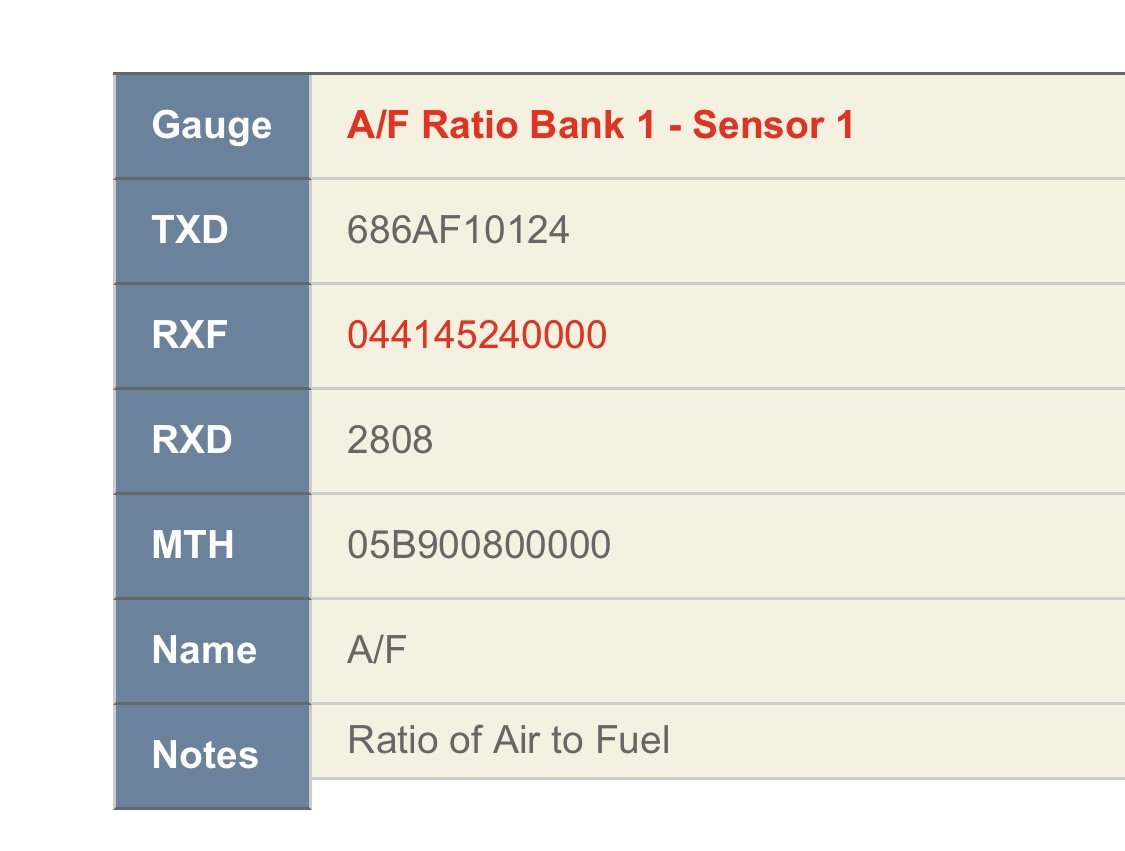The height and width of the screenshot is (851, 1125).
Task: Select the note text Ratio of Air to Fuel
Action: tap(509, 740)
